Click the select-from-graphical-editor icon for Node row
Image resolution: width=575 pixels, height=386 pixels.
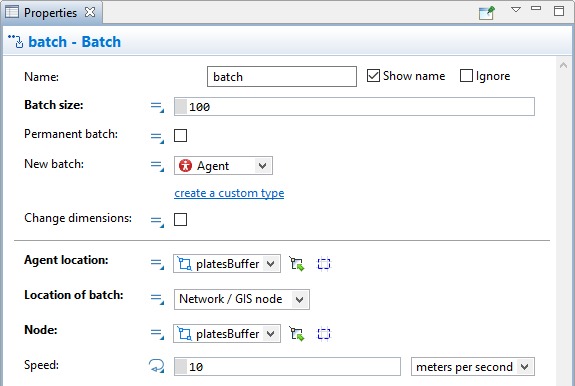297,334
